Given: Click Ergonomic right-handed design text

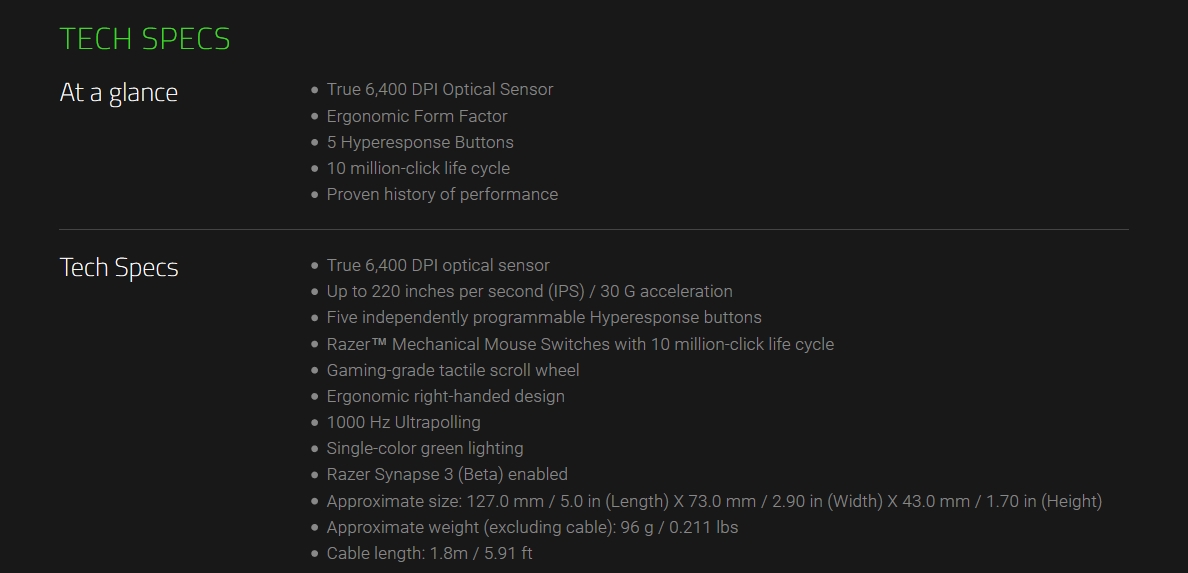Looking at the screenshot, I should pyautogui.click(x=446, y=396).
